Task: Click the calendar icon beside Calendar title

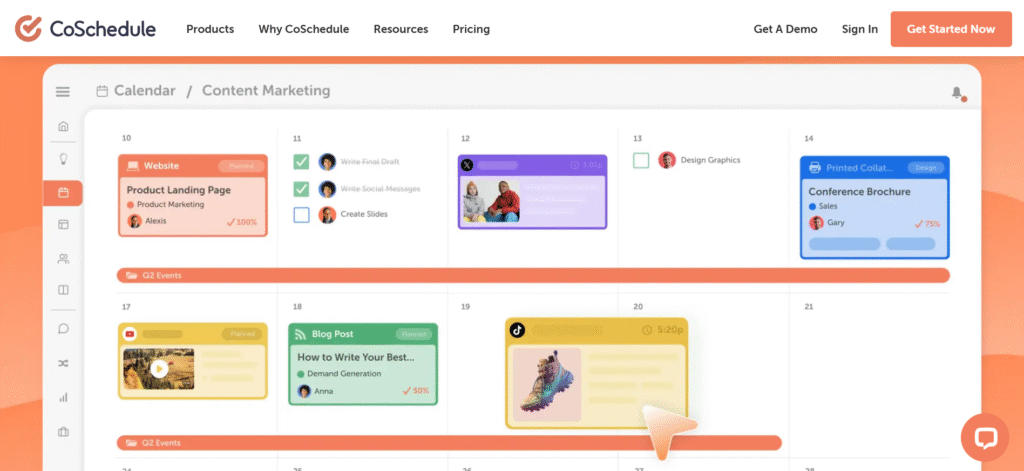Action: [102, 91]
